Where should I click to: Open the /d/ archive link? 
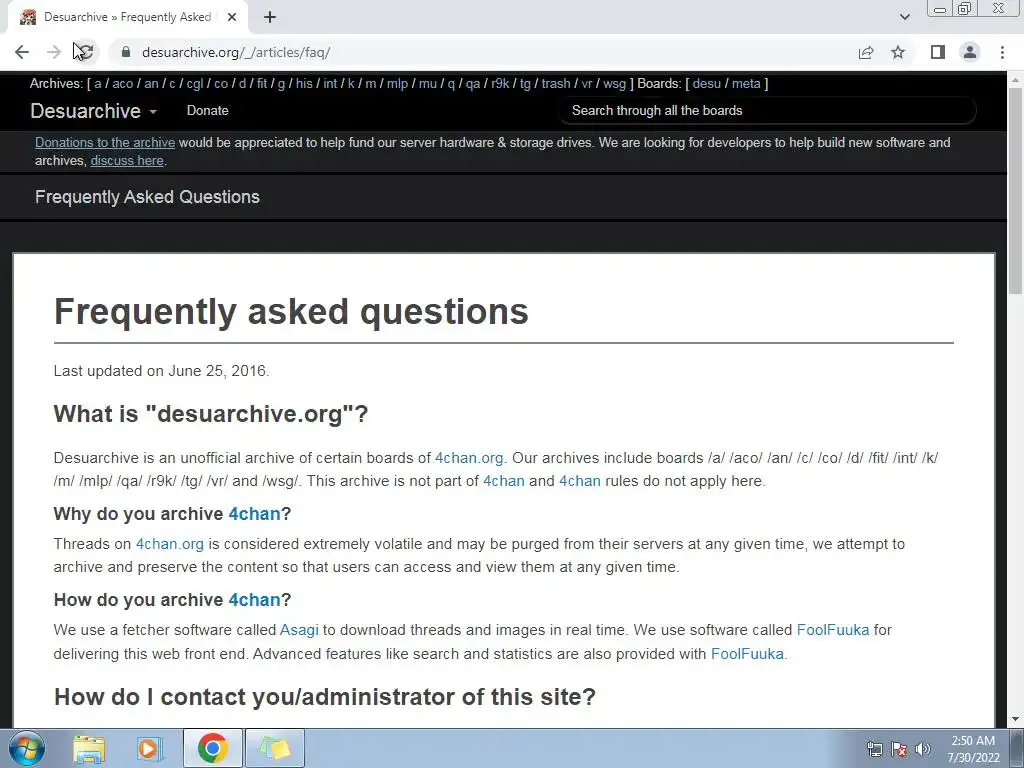(x=242, y=84)
